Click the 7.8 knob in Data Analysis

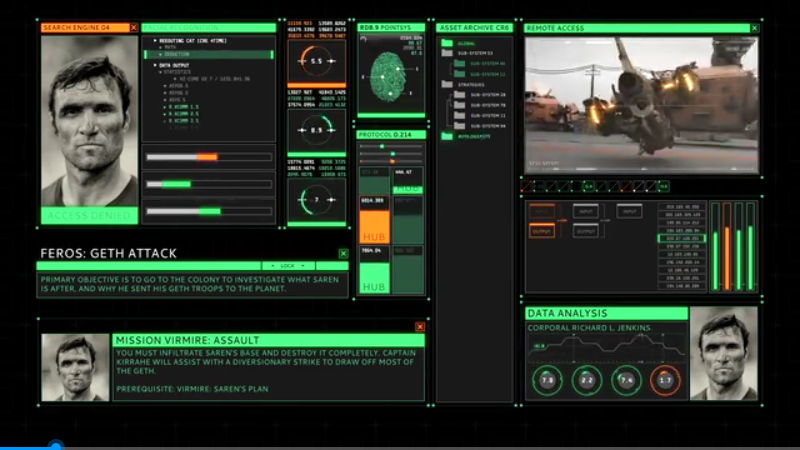(x=547, y=380)
